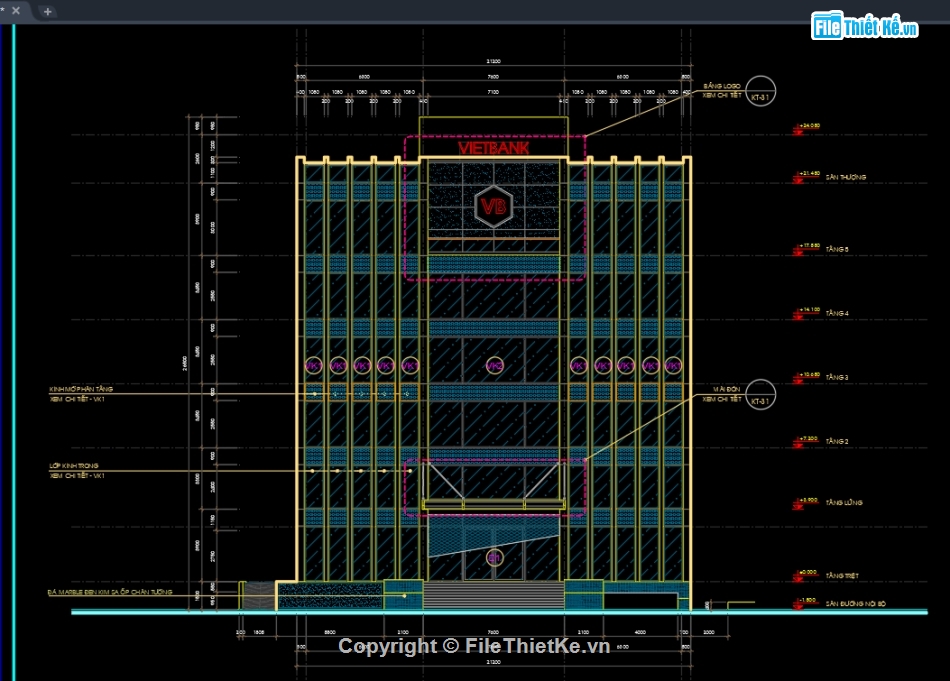Select the TẦNG 5 level label
Image resolution: width=950 pixels, height=681 pixels.
pos(837,249)
